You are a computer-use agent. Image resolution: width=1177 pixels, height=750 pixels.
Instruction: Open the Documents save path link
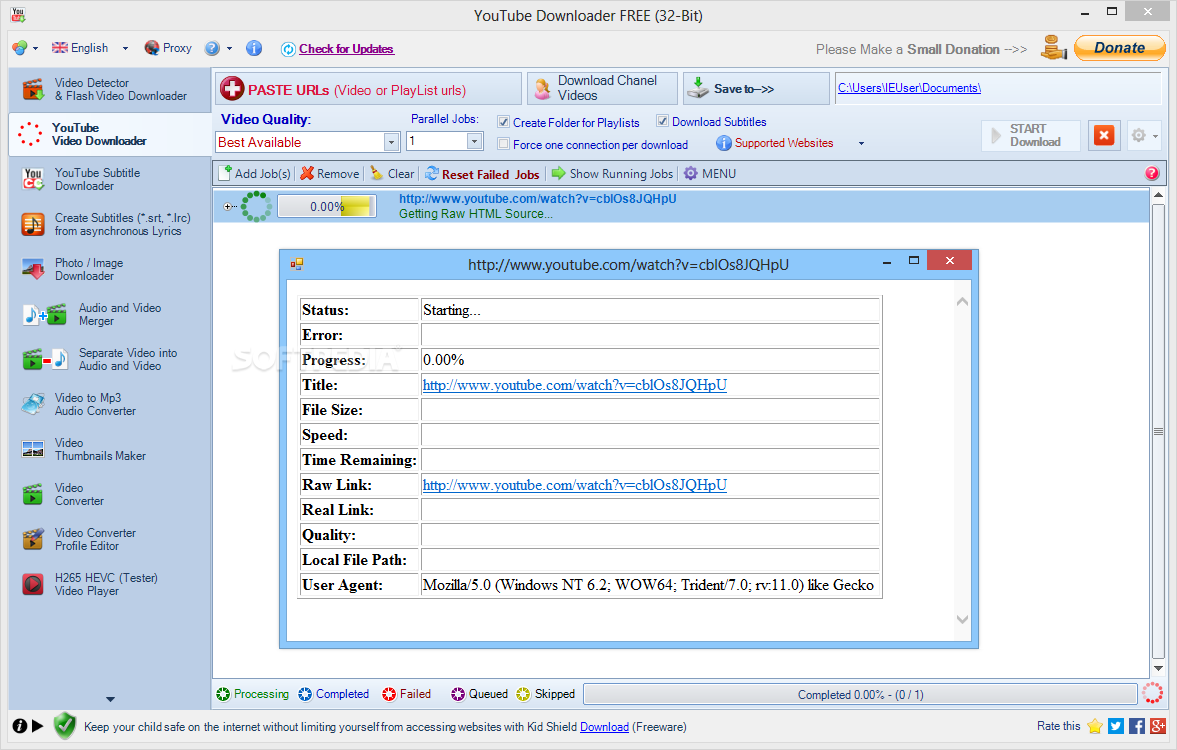909,88
